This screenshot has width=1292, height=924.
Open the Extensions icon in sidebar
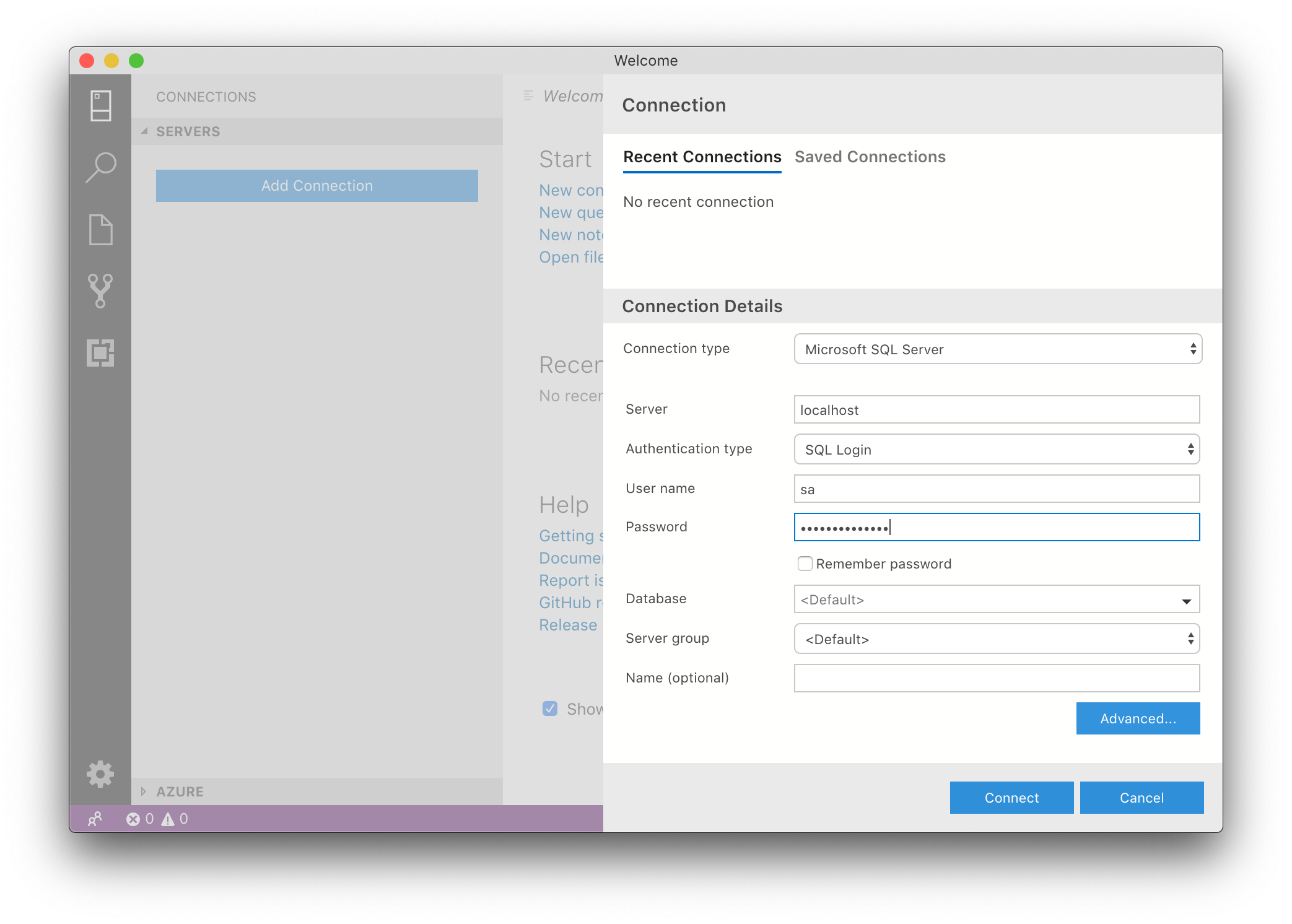point(100,352)
